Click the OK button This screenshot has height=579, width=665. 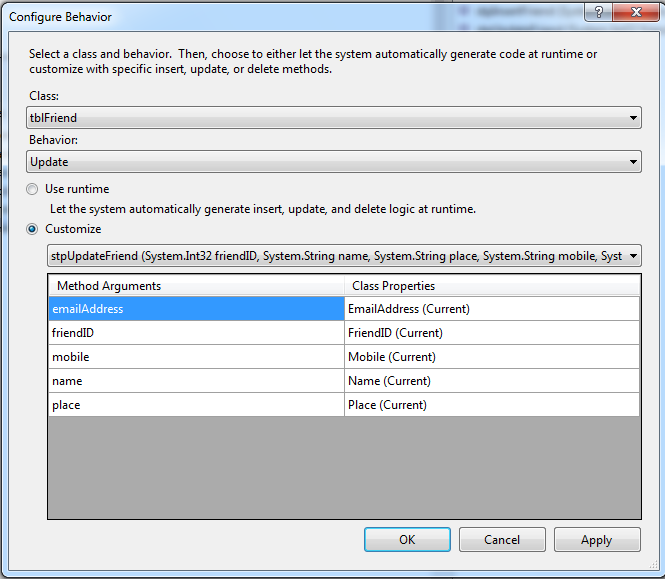(x=407, y=540)
